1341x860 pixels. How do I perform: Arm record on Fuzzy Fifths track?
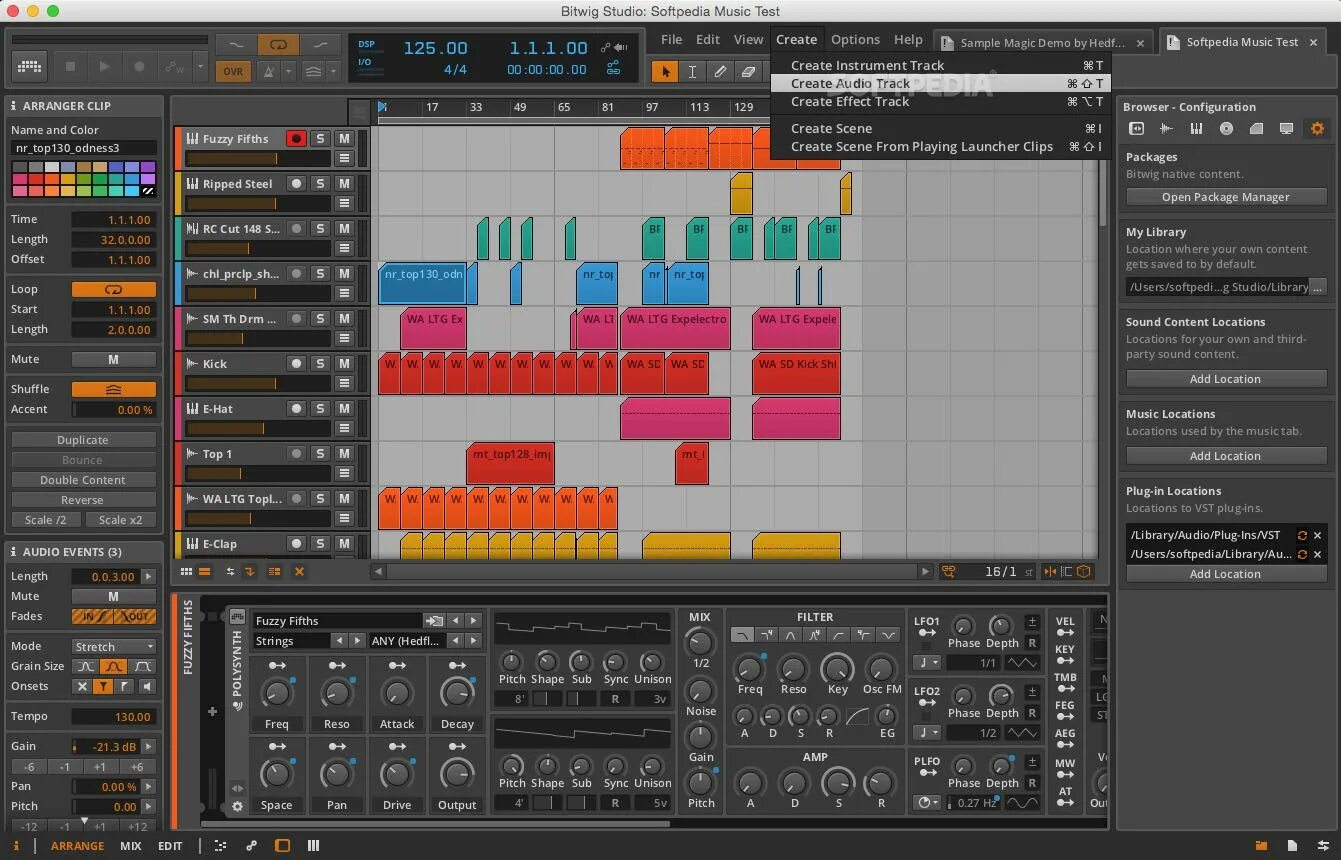pyautogui.click(x=296, y=139)
